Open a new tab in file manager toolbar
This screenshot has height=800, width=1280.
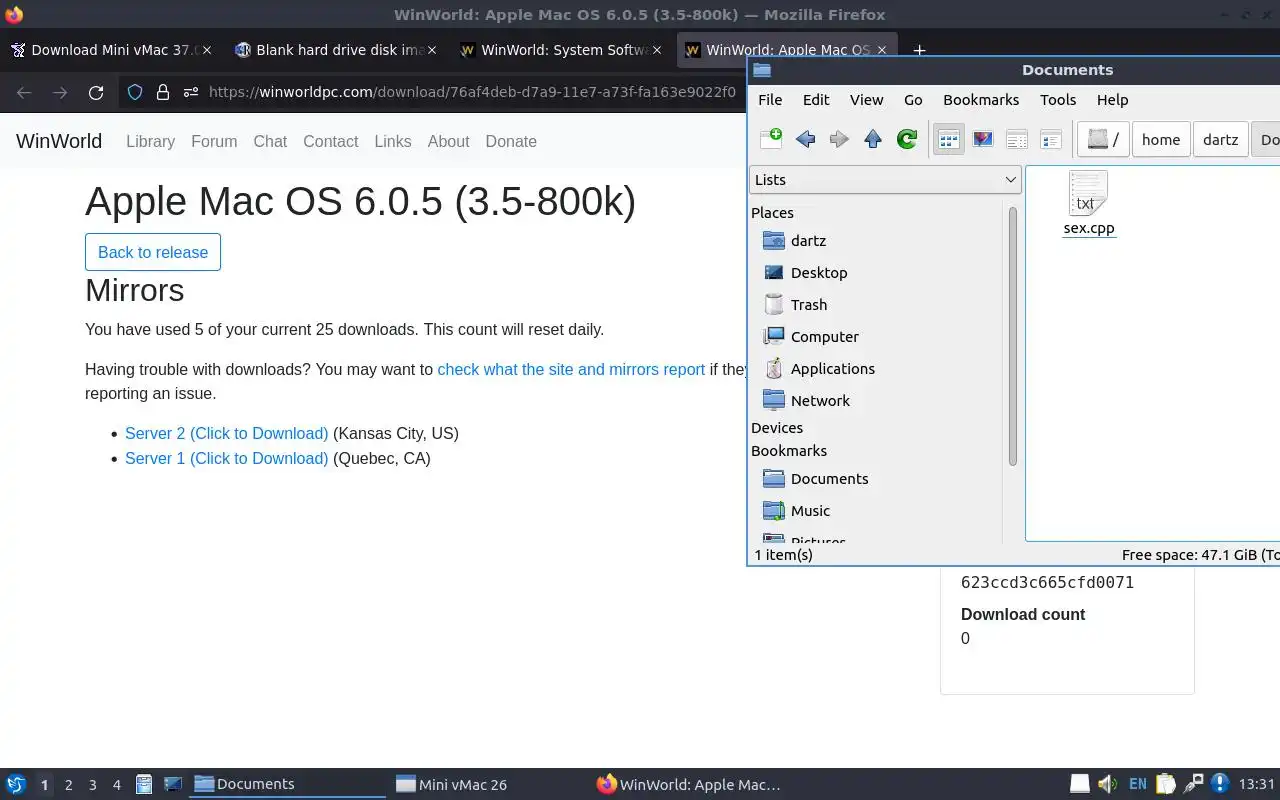771,139
